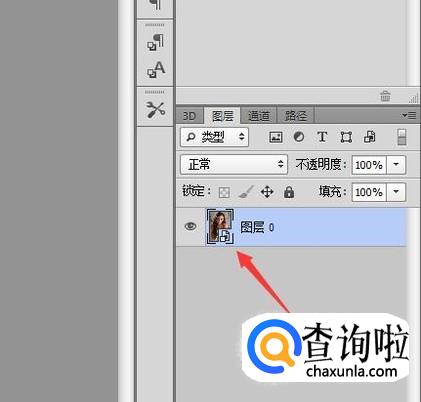The image size is (421, 402).
Task: Filter layers by adjustment layer icon
Action: 299,137
